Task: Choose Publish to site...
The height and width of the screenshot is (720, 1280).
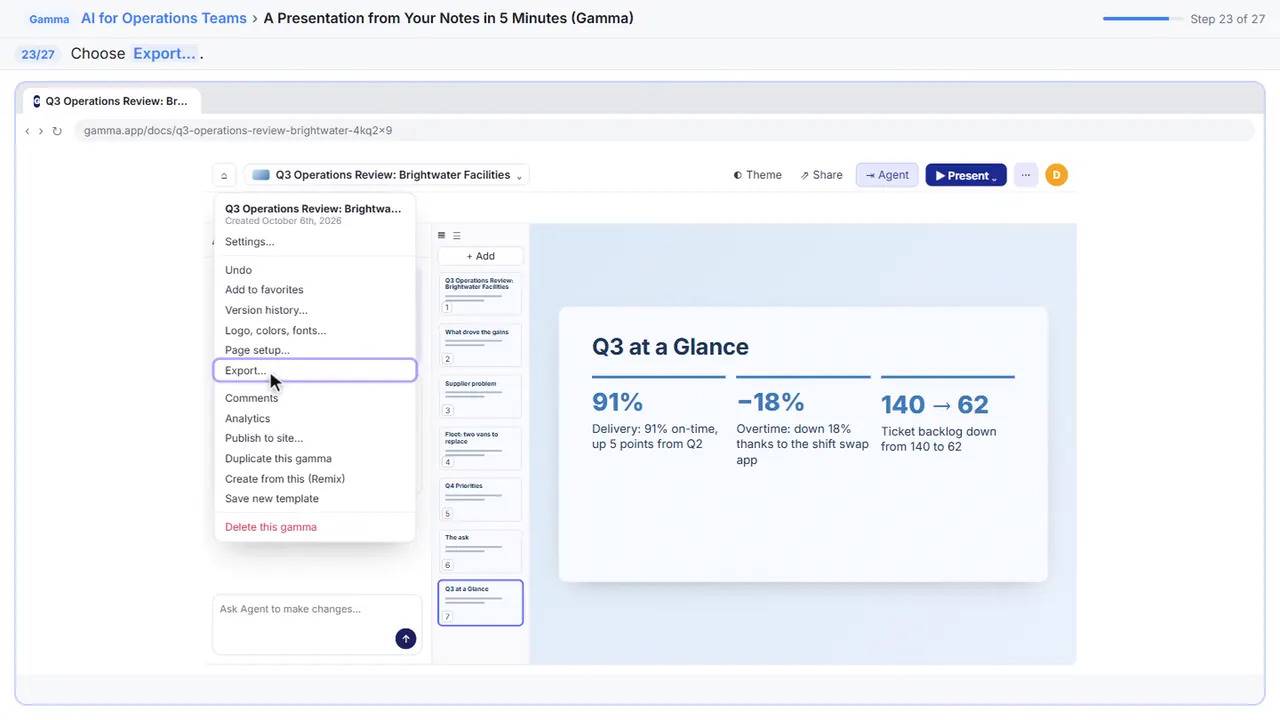Action: [x=315, y=438]
